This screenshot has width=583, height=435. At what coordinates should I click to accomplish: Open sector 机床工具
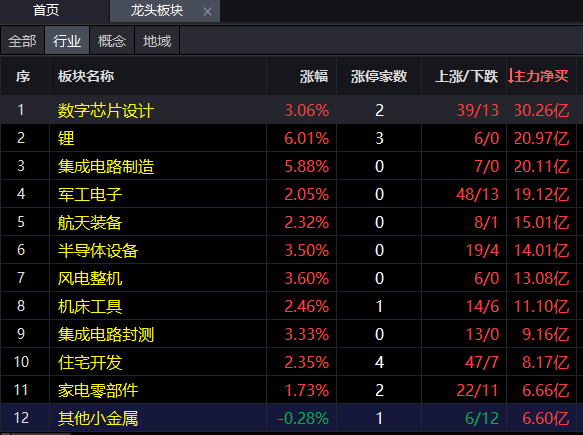[x=90, y=306]
